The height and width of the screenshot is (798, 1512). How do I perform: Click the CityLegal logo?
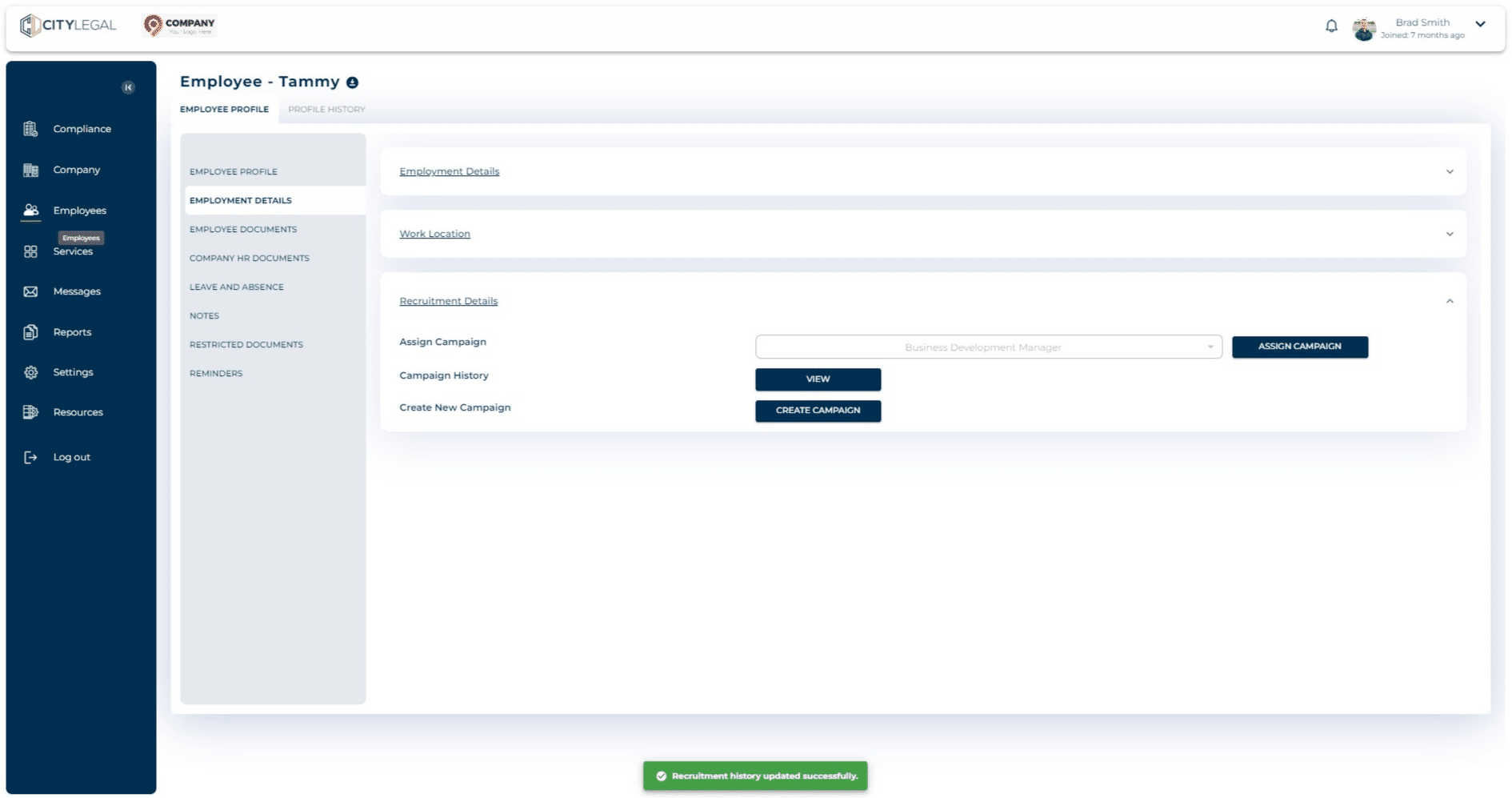point(68,26)
